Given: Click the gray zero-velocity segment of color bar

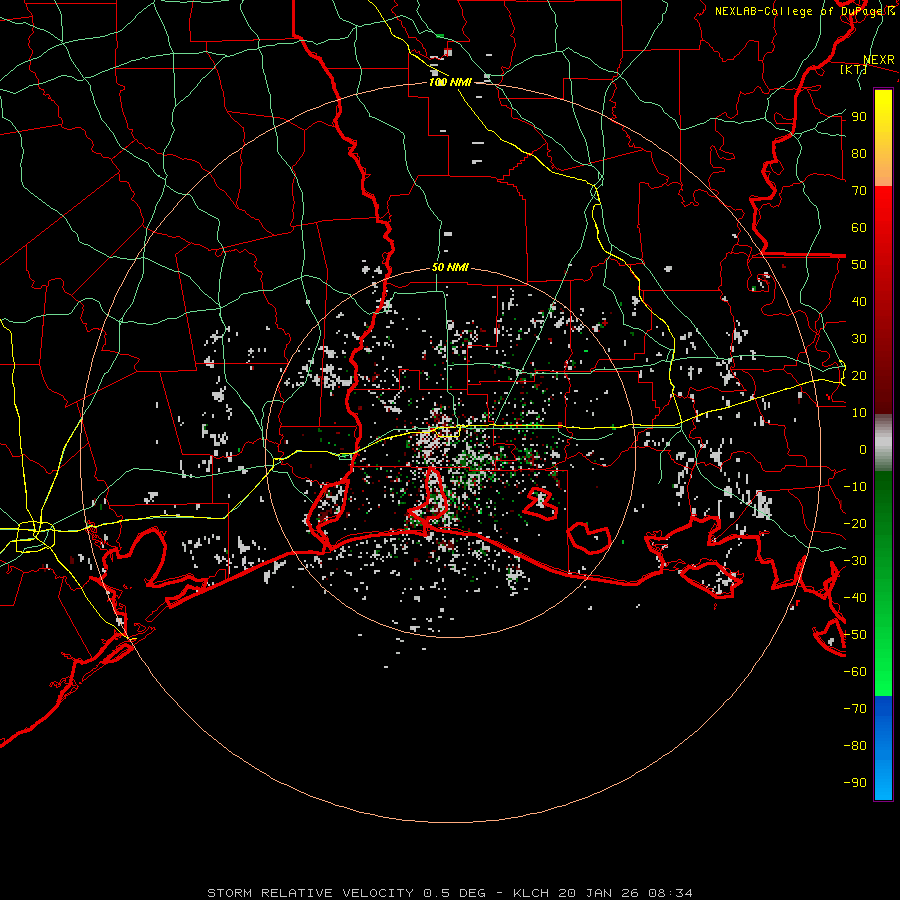Looking at the screenshot, I should coord(883,443).
